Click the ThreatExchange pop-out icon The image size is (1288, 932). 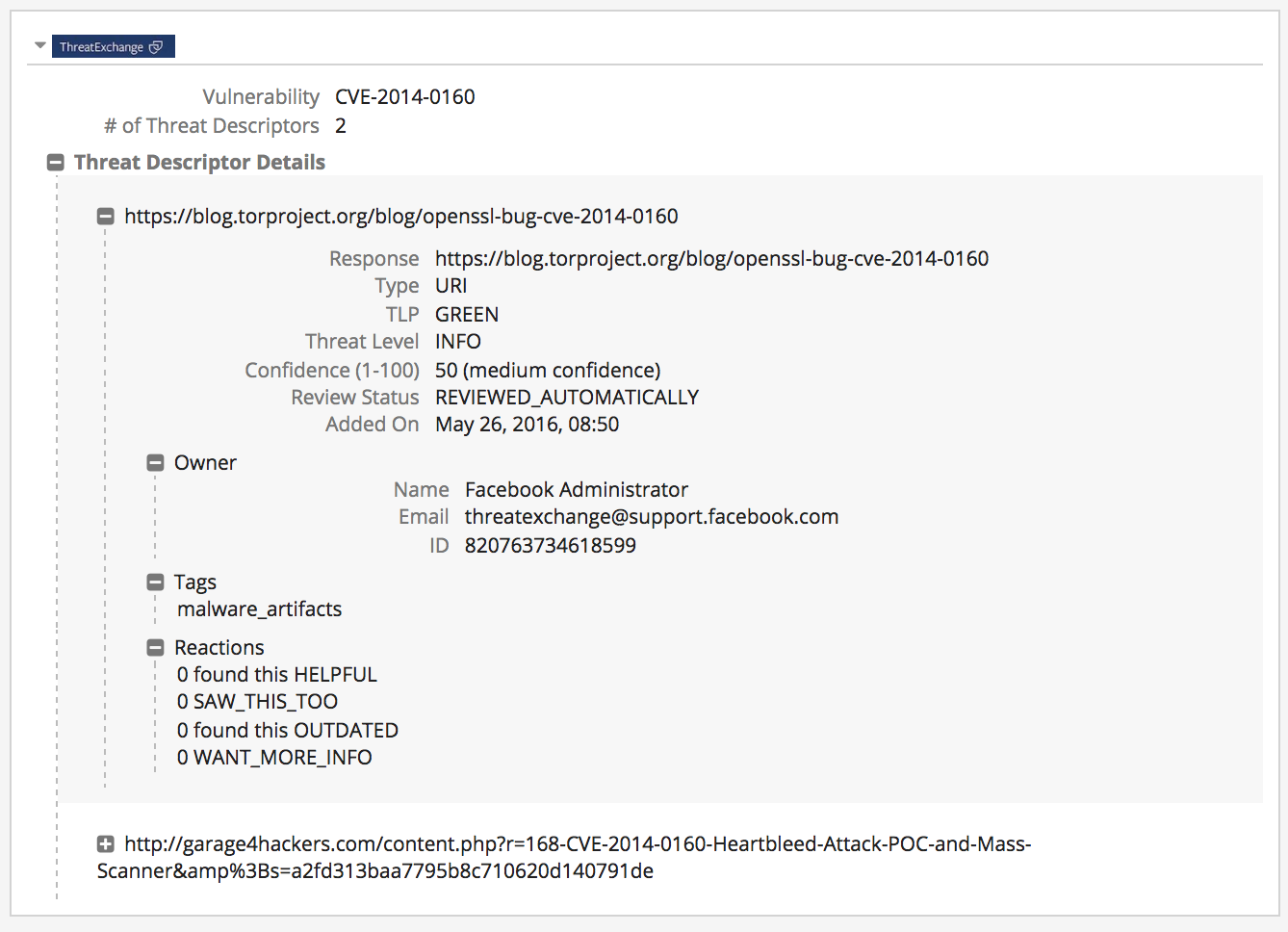point(156,46)
